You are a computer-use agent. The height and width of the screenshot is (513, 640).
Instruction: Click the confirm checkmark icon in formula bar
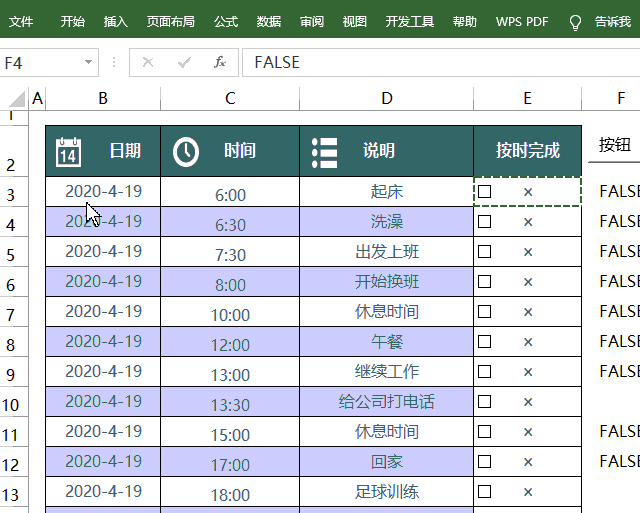pyautogui.click(x=184, y=62)
